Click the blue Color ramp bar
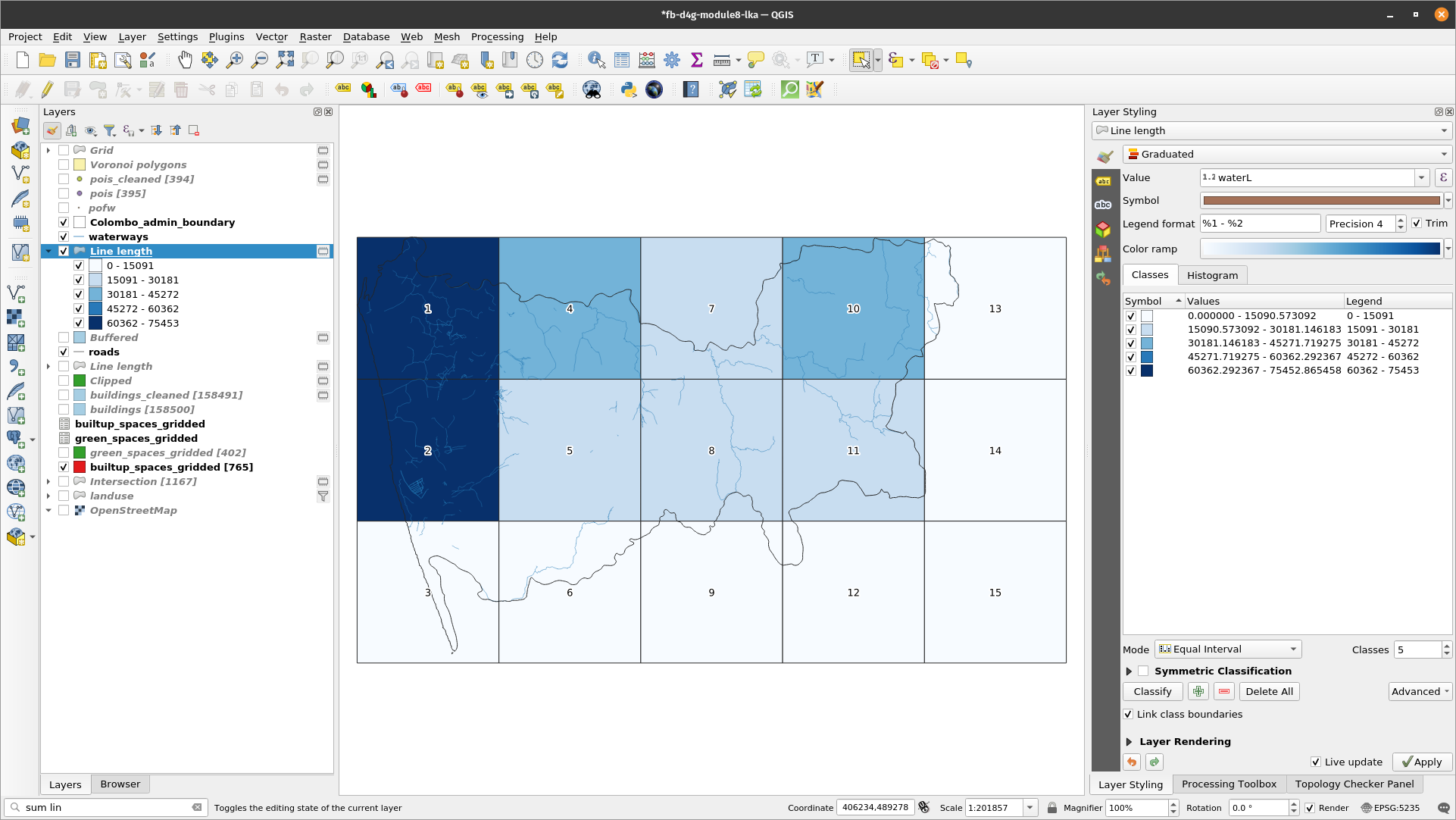This screenshot has width=1456, height=820. pyautogui.click(x=1321, y=249)
